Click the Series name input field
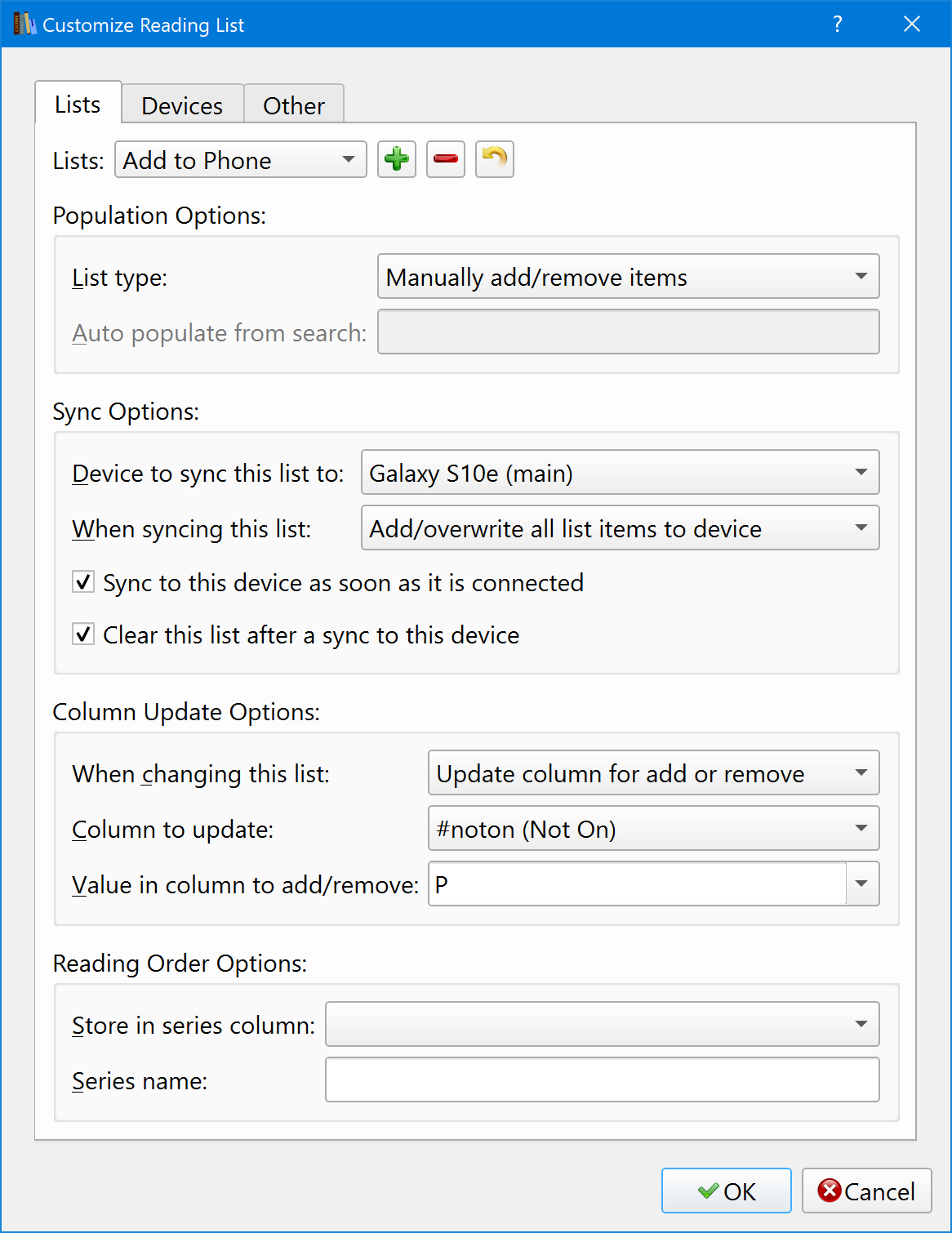952x1233 pixels. click(602, 1080)
